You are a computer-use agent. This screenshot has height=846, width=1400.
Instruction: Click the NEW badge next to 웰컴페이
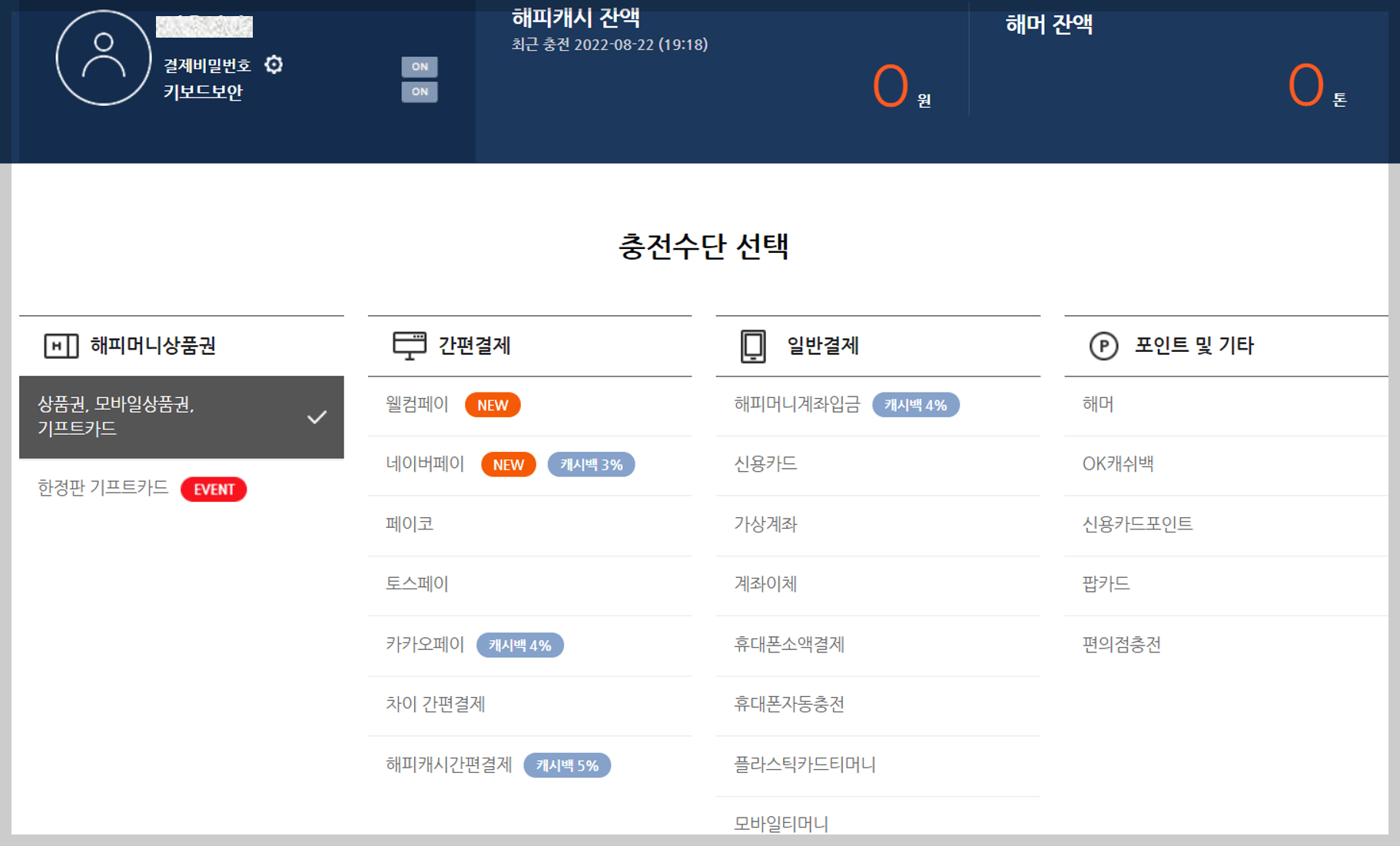pyautogui.click(x=493, y=405)
